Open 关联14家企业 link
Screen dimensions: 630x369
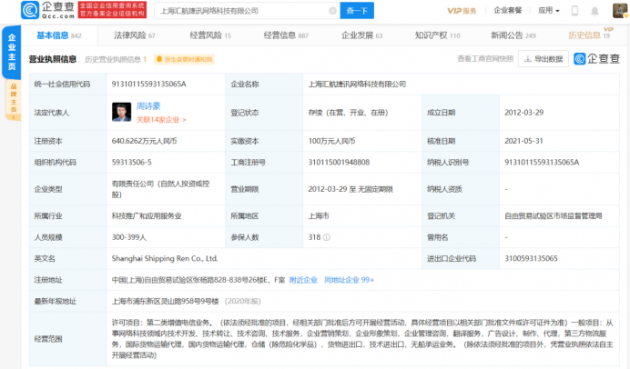[161, 120]
